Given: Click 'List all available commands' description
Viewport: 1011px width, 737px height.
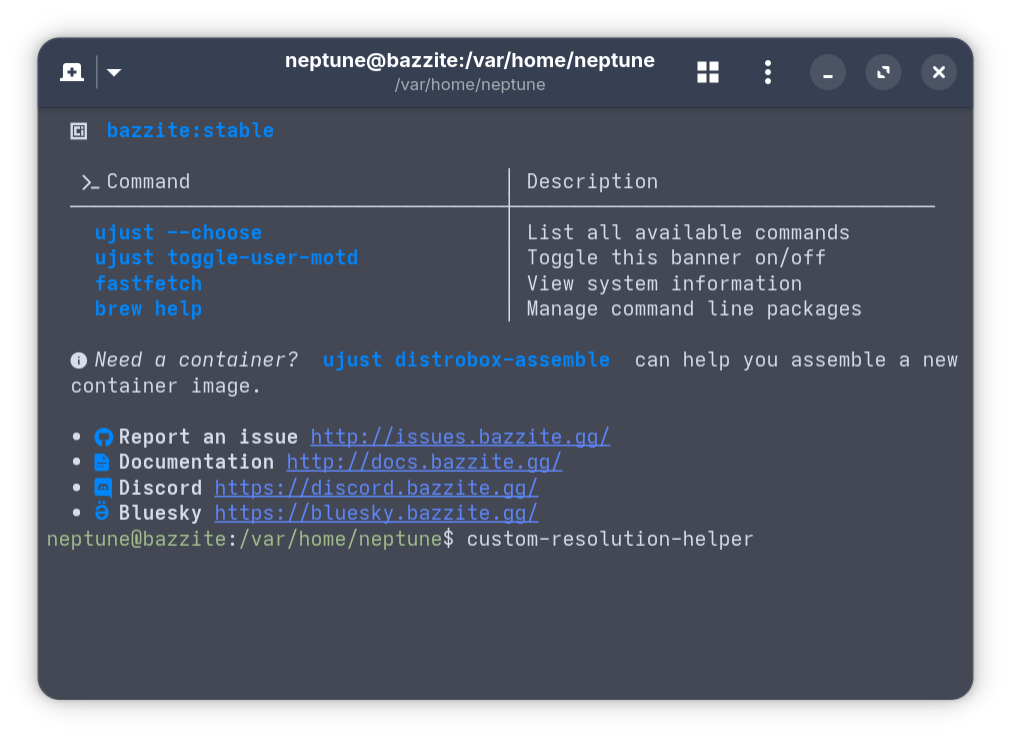Looking at the screenshot, I should (x=688, y=233).
